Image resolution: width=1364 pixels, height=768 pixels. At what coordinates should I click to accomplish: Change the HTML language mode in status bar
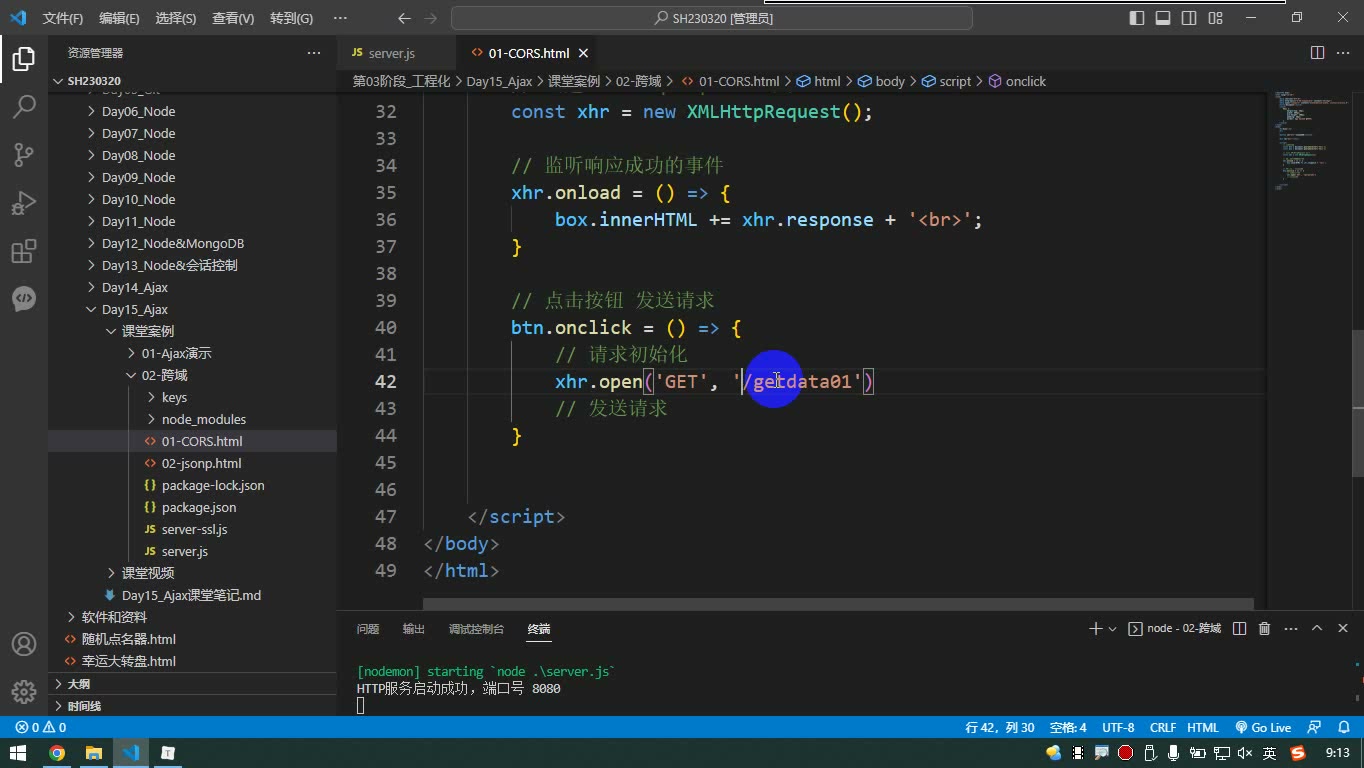coord(1203,727)
